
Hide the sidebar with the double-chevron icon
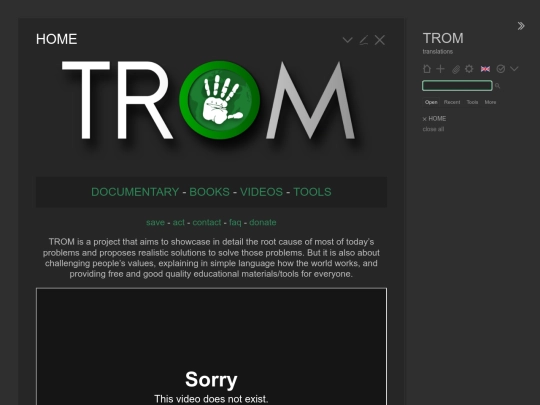521,26
